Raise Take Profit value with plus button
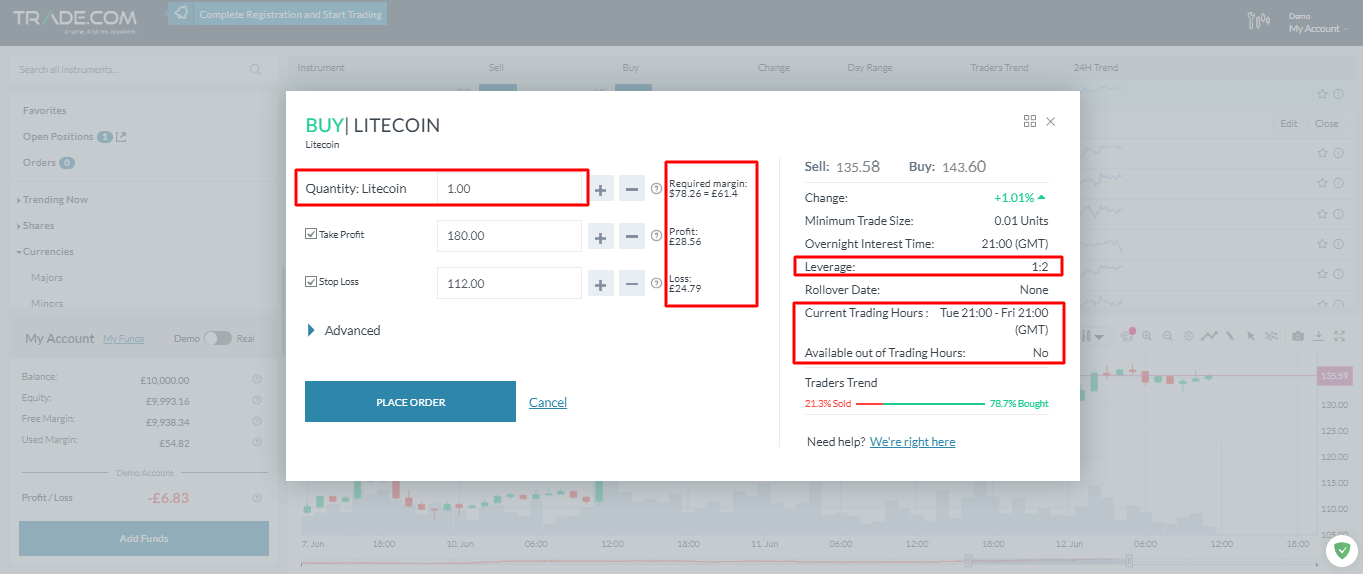The image size is (1363, 574). [600, 236]
